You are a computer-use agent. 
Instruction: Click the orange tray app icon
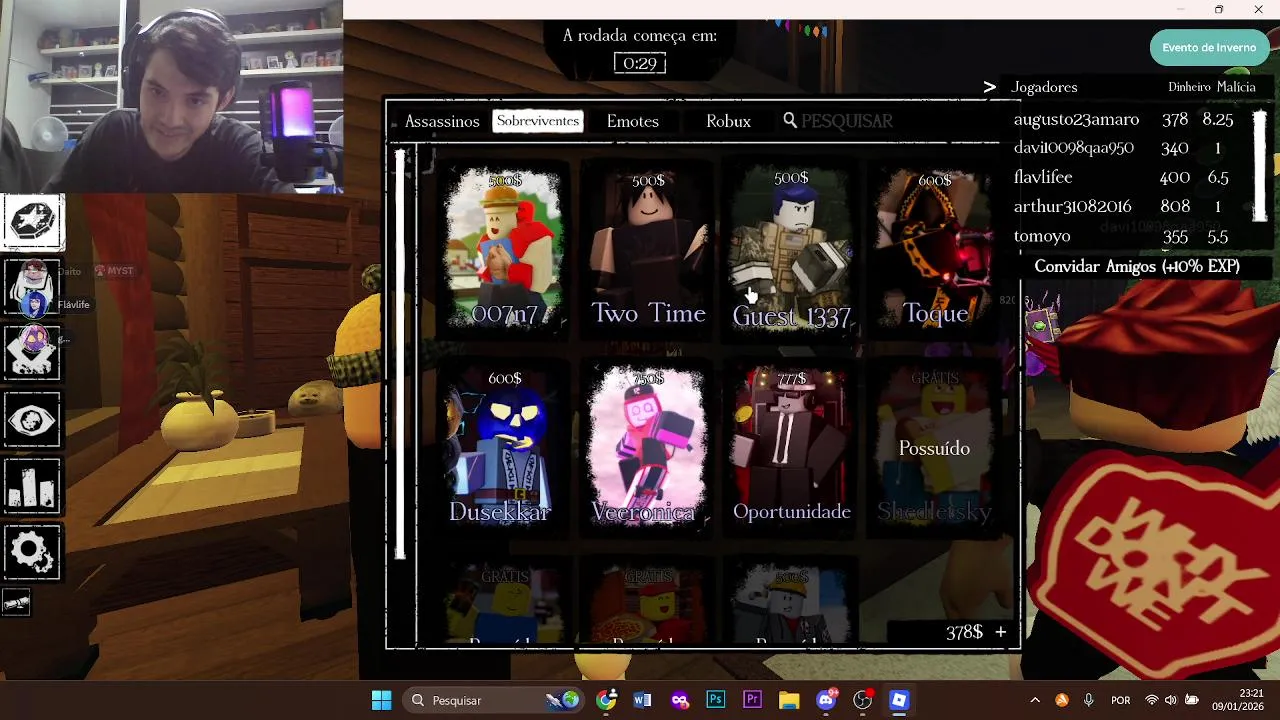[1062, 700]
